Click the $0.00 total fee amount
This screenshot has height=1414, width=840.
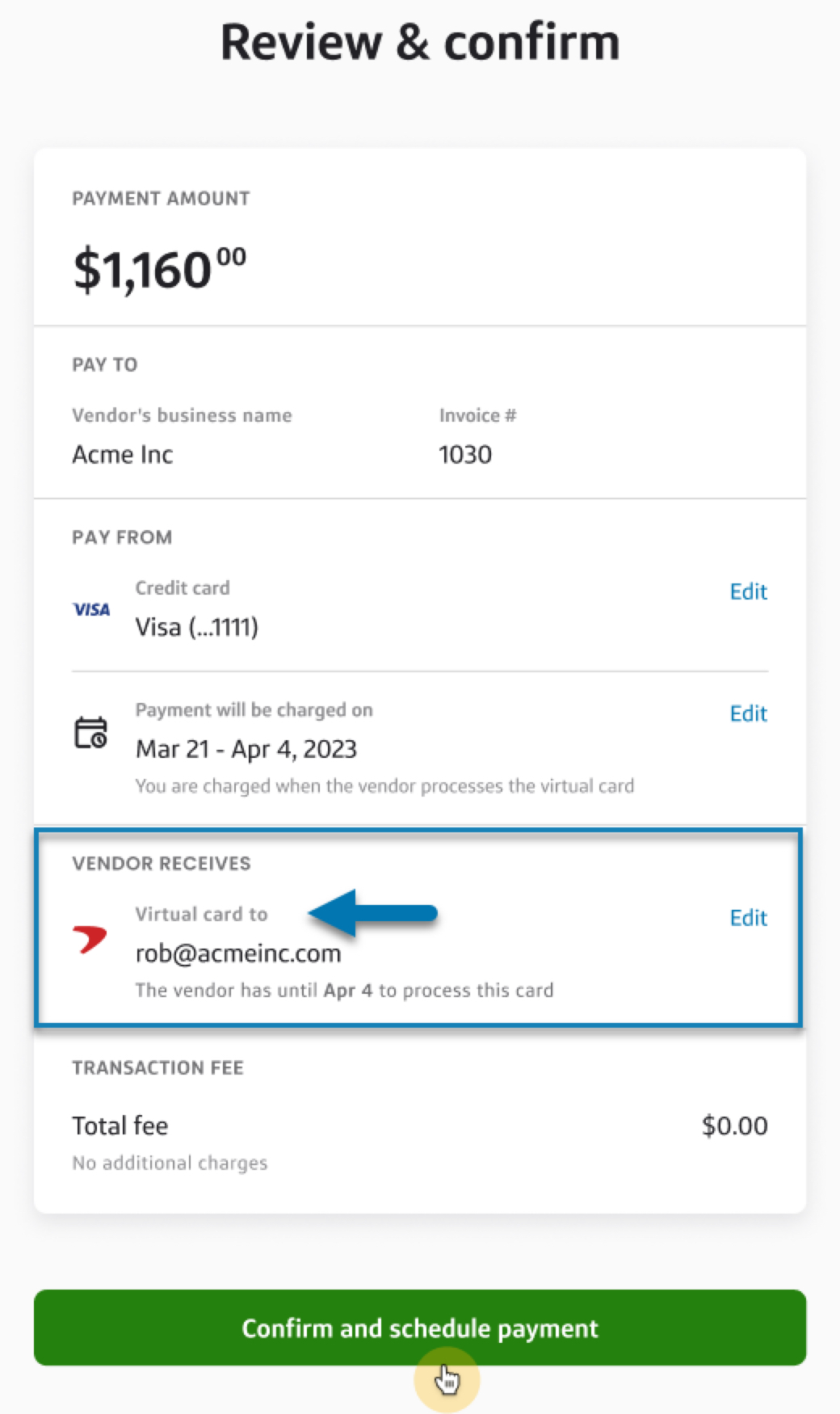coord(734,1126)
